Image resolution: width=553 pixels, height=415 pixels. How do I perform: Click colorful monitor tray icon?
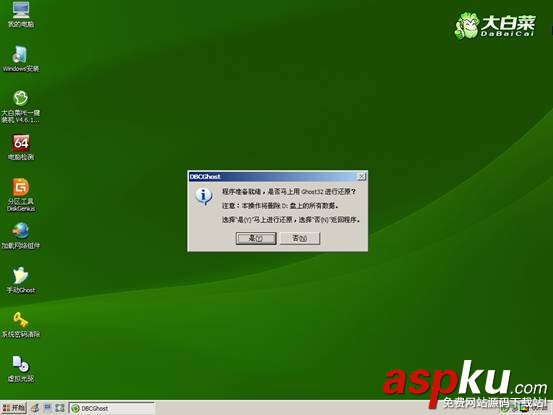click(x=524, y=409)
